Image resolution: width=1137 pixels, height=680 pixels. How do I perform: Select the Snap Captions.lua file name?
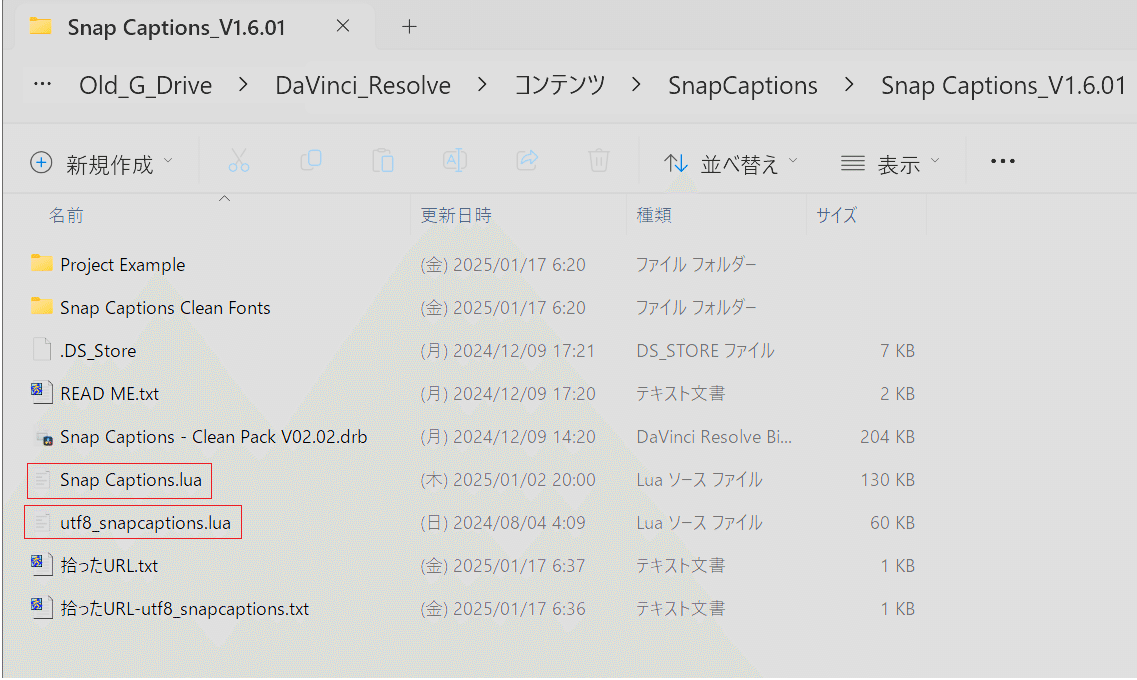click(131, 480)
